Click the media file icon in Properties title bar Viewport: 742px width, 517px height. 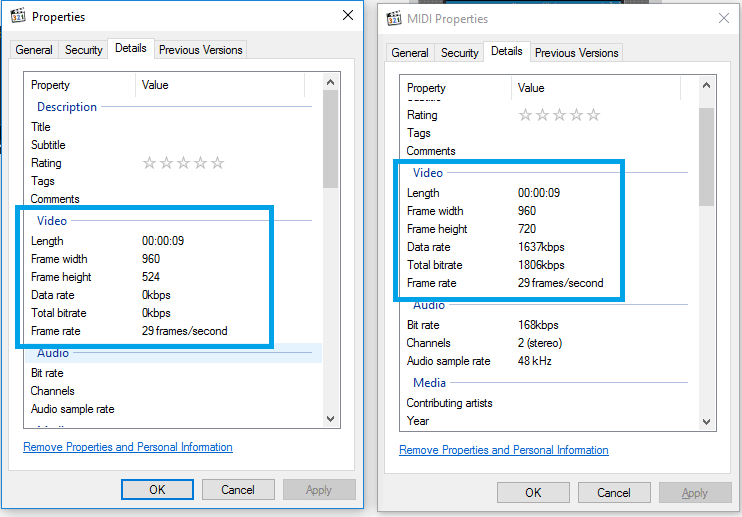[18, 16]
